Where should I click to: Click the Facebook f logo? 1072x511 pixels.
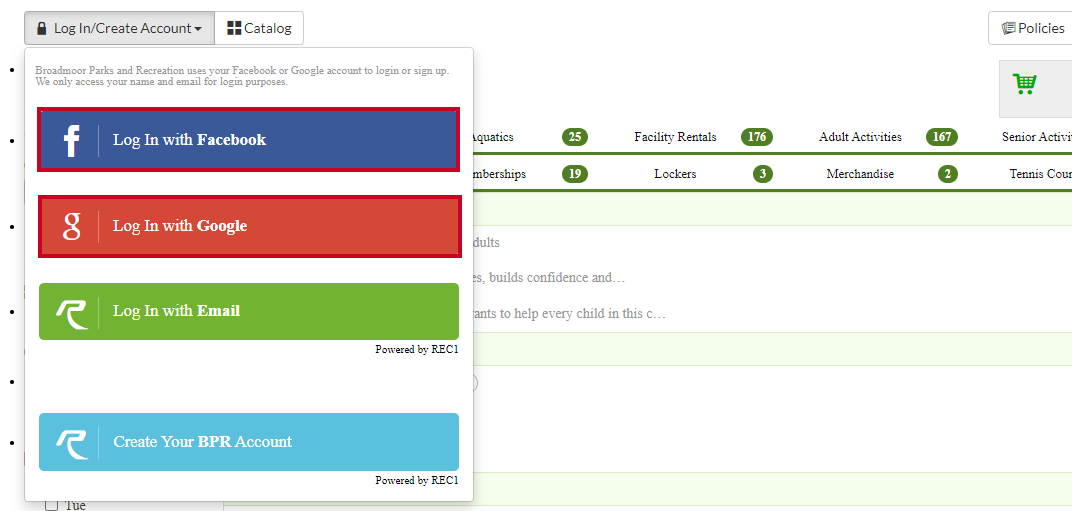click(x=71, y=141)
